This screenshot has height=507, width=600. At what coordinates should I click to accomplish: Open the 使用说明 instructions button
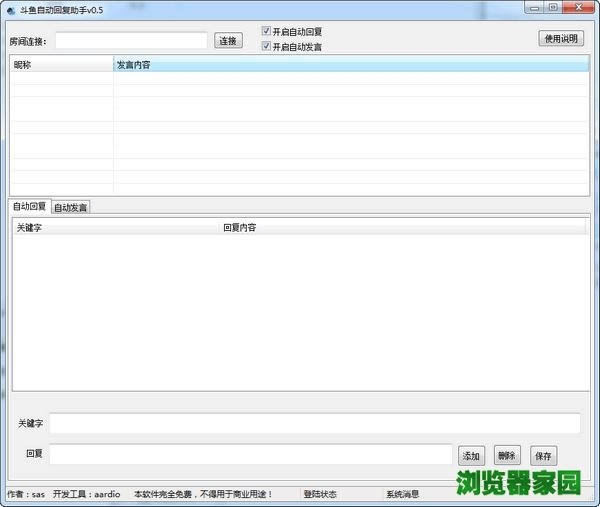[x=561, y=38]
